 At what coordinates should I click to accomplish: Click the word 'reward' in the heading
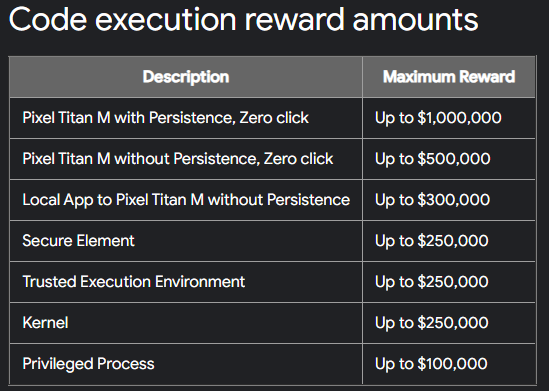pos(294,20)
